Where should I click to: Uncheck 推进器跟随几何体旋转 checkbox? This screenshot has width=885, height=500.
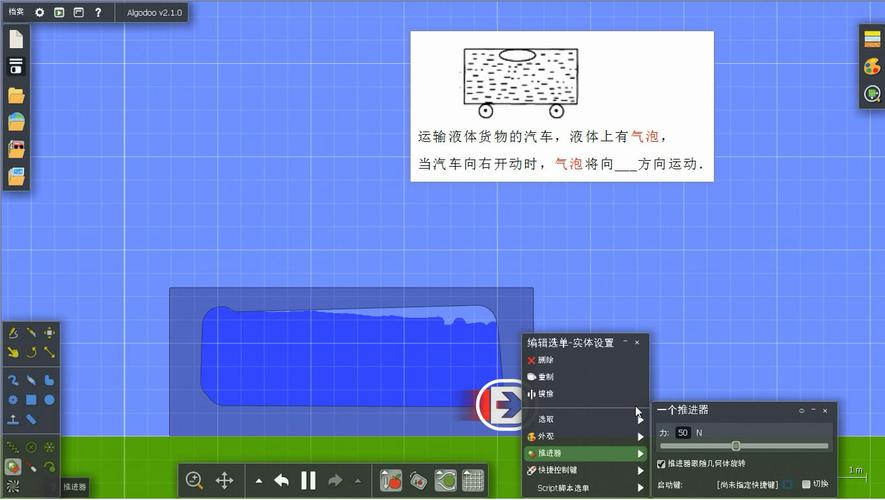point(661,464)
